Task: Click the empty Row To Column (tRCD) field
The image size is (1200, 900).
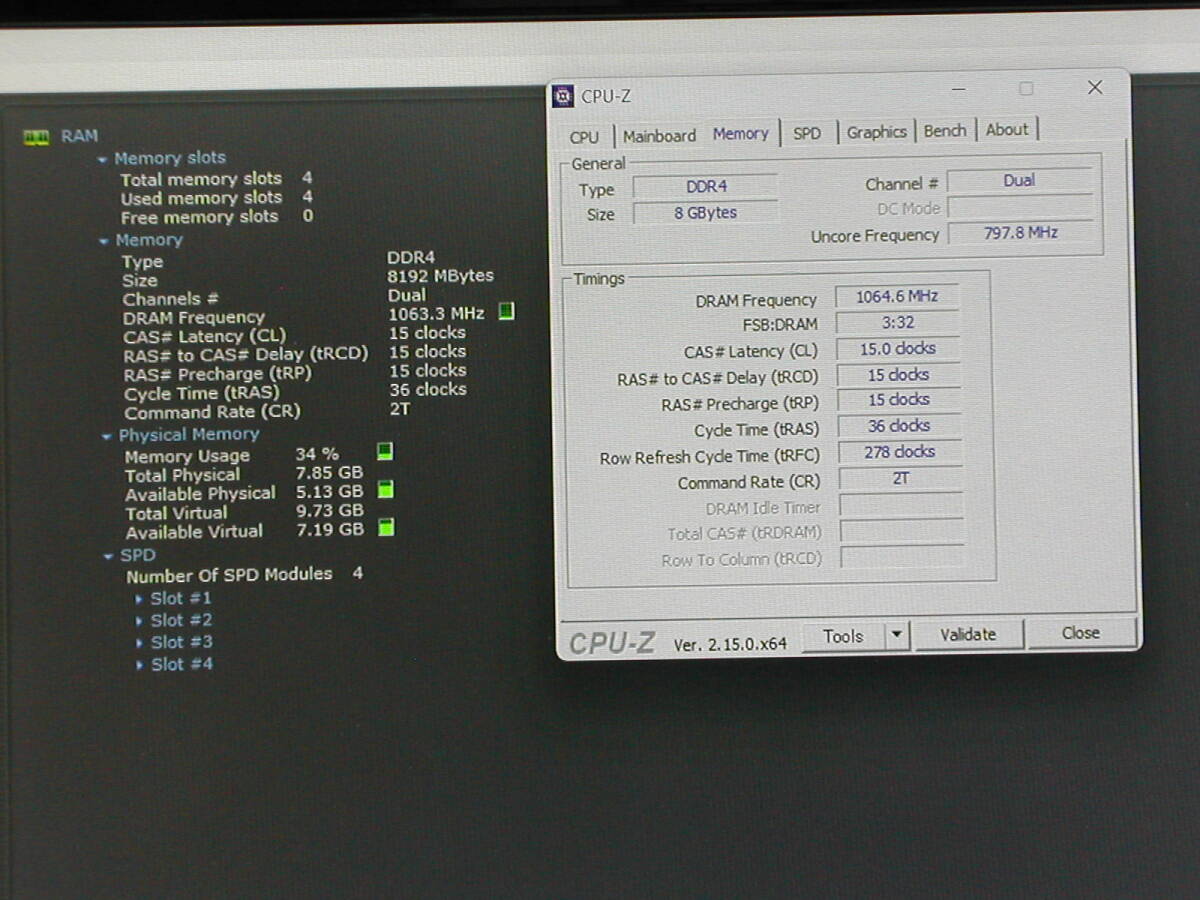Action: (902, 557)
